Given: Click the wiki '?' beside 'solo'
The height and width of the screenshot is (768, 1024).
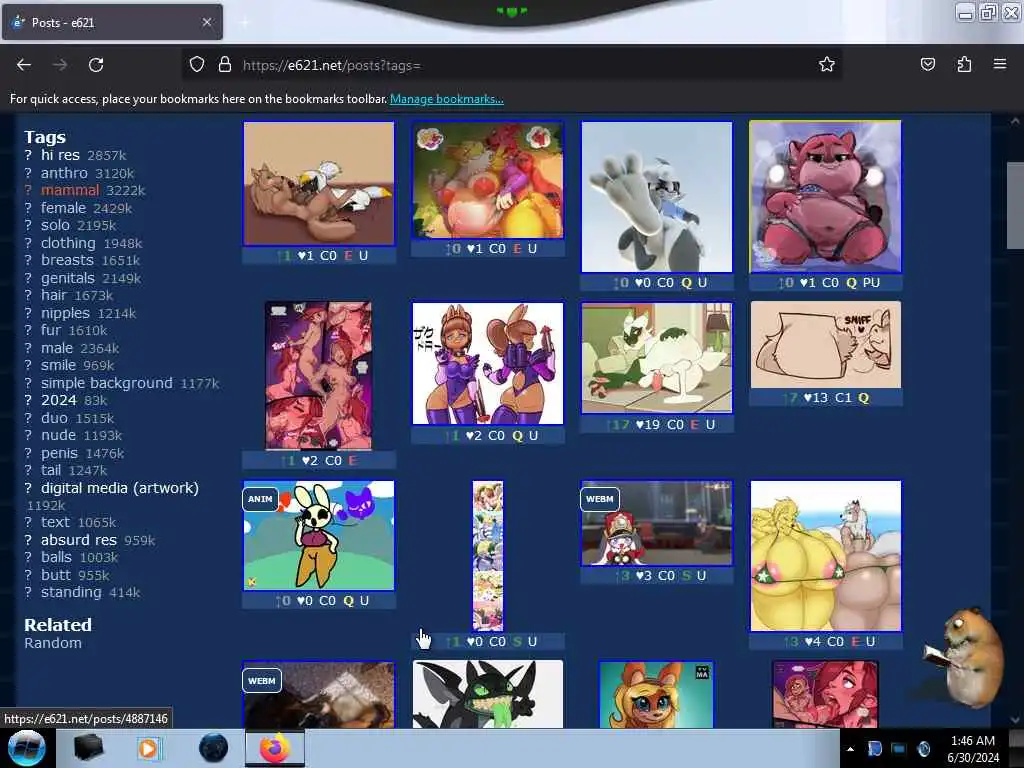Looking at the screenshot, I should (28, 225).
